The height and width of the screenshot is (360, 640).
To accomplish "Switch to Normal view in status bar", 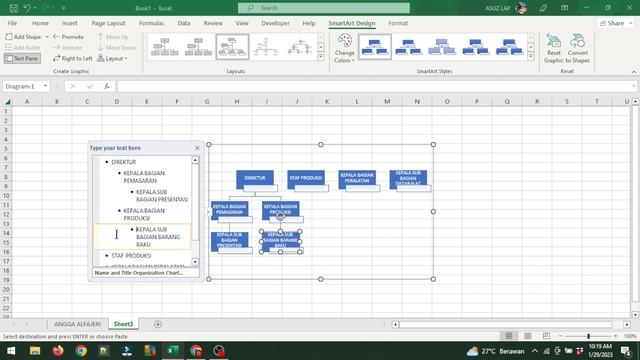I will 509,336.
